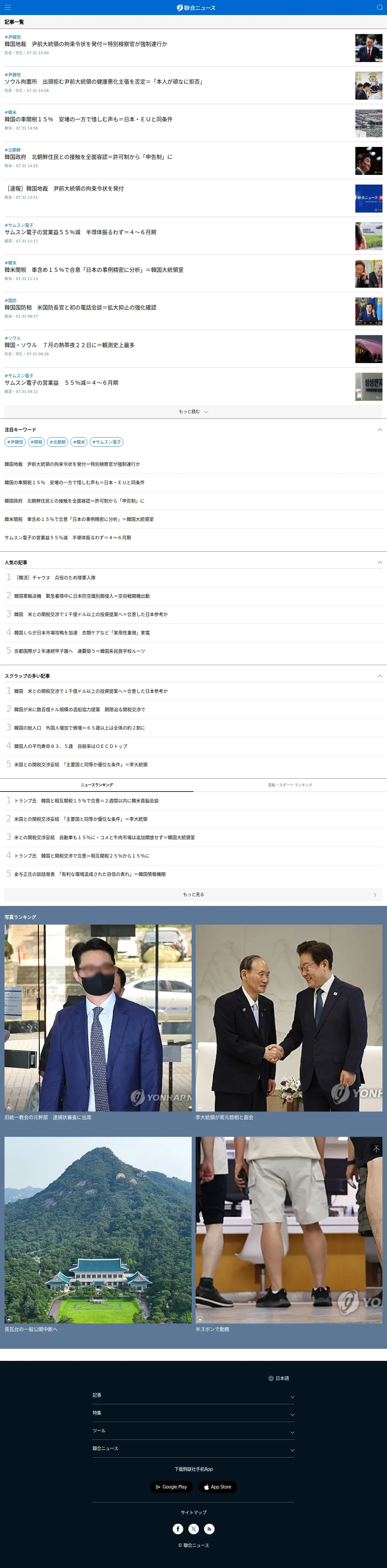Viewport: 387px width, 1568px height.
Task: Click #ソウル tag above 熱帯夜 article
Action: [x=13, y=338]
